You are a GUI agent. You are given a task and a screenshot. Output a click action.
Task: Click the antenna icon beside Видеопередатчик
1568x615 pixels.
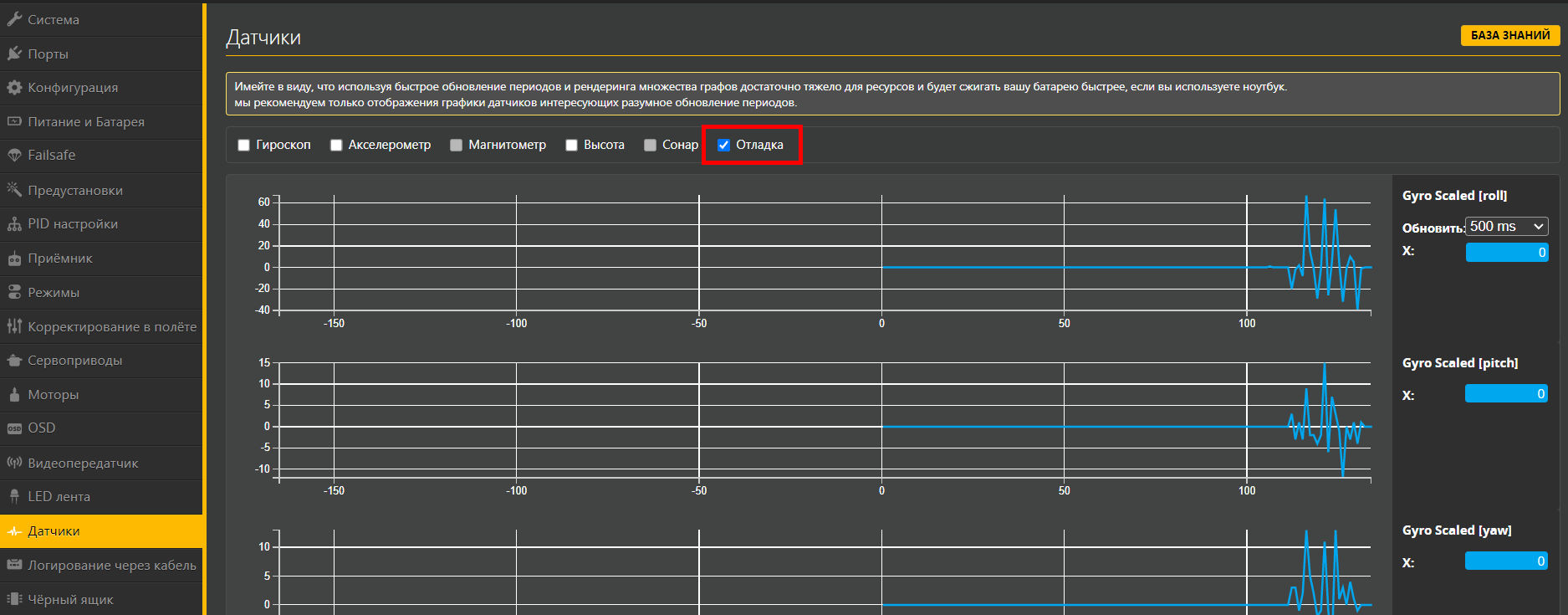(x=14, y=463)
